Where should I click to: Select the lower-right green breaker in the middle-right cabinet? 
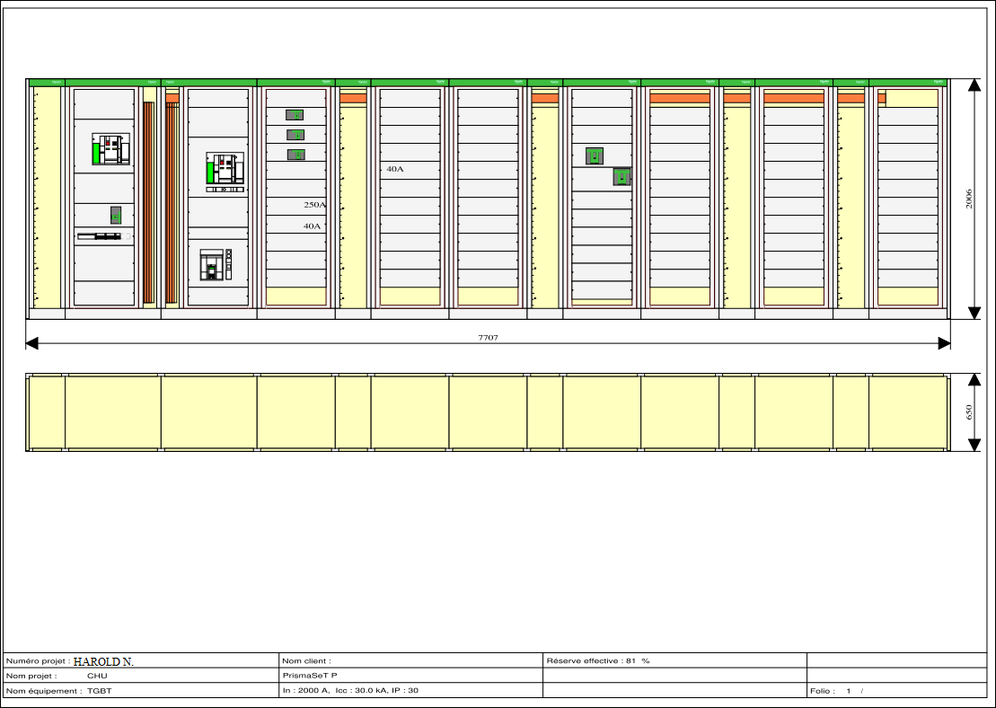622,177
